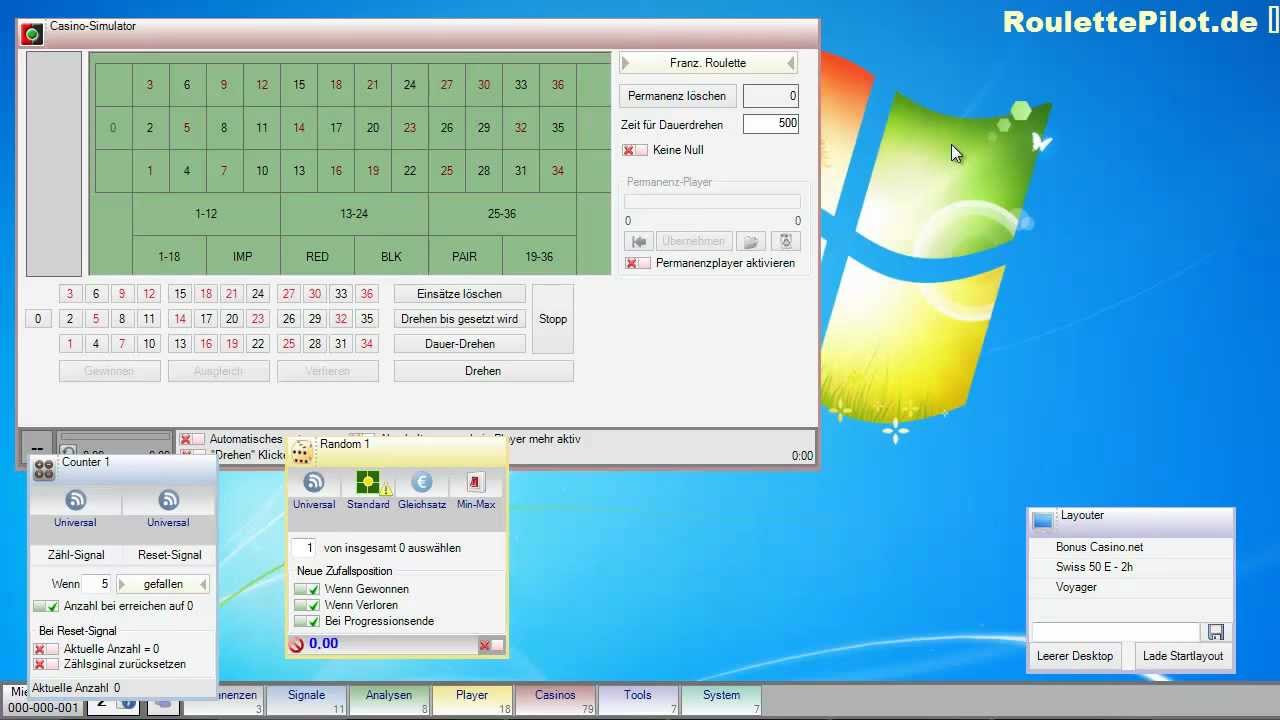Click left arrow of Franz. Roulette selector
This screenshot has height=720, width=1280.
click(625, 63)
